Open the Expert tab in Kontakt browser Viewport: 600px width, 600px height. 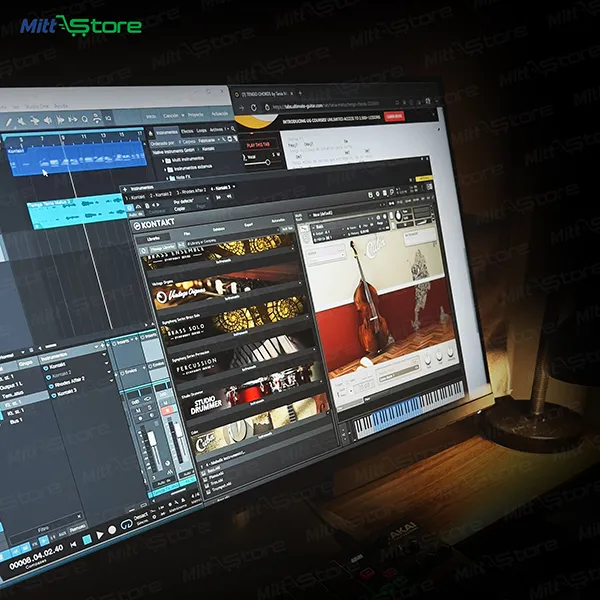point(249,224)
